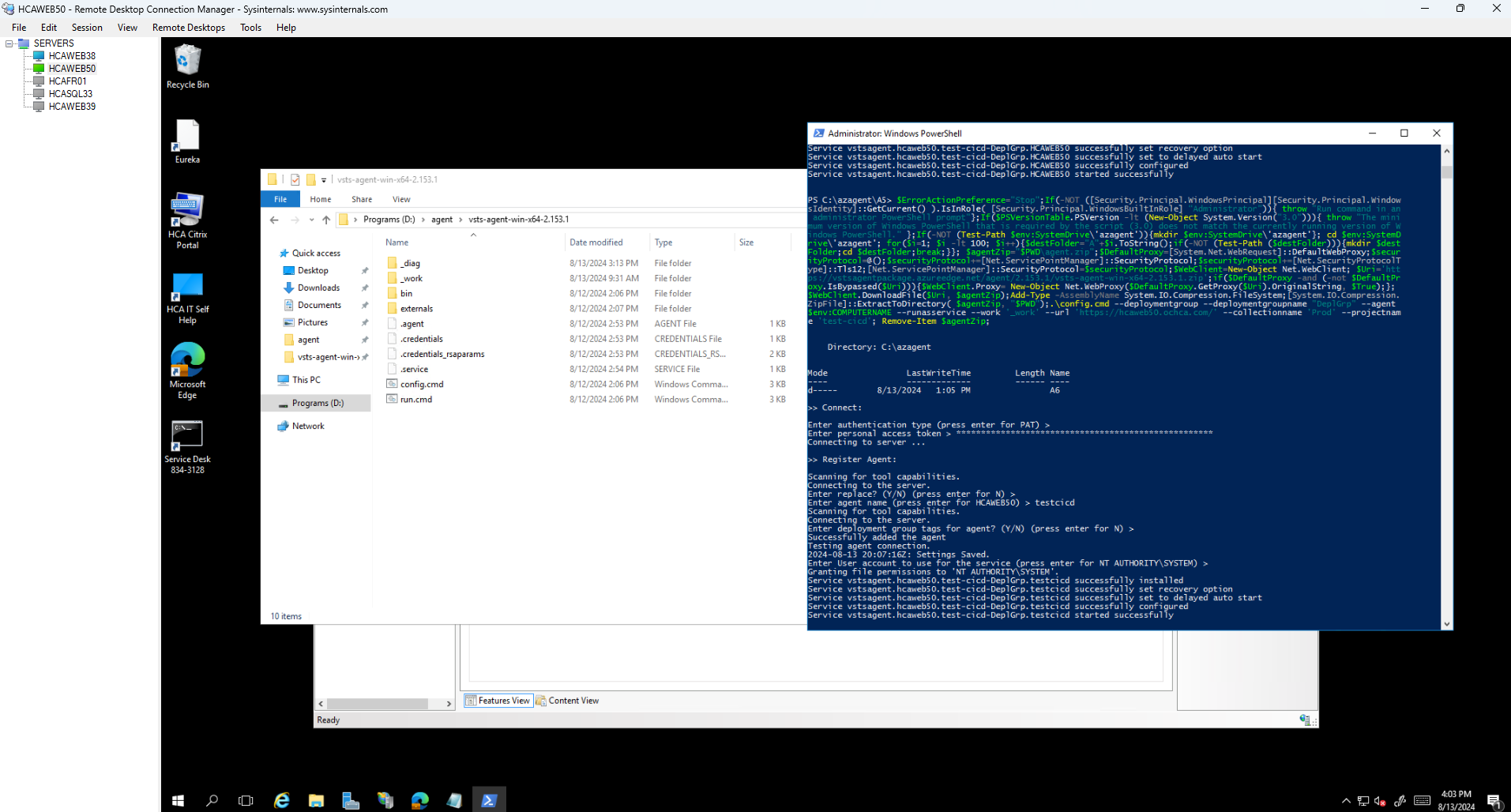This screenshot has width=1511, height=812.
Task: Open Task View on the taskbar
Action: coord(246,800)
